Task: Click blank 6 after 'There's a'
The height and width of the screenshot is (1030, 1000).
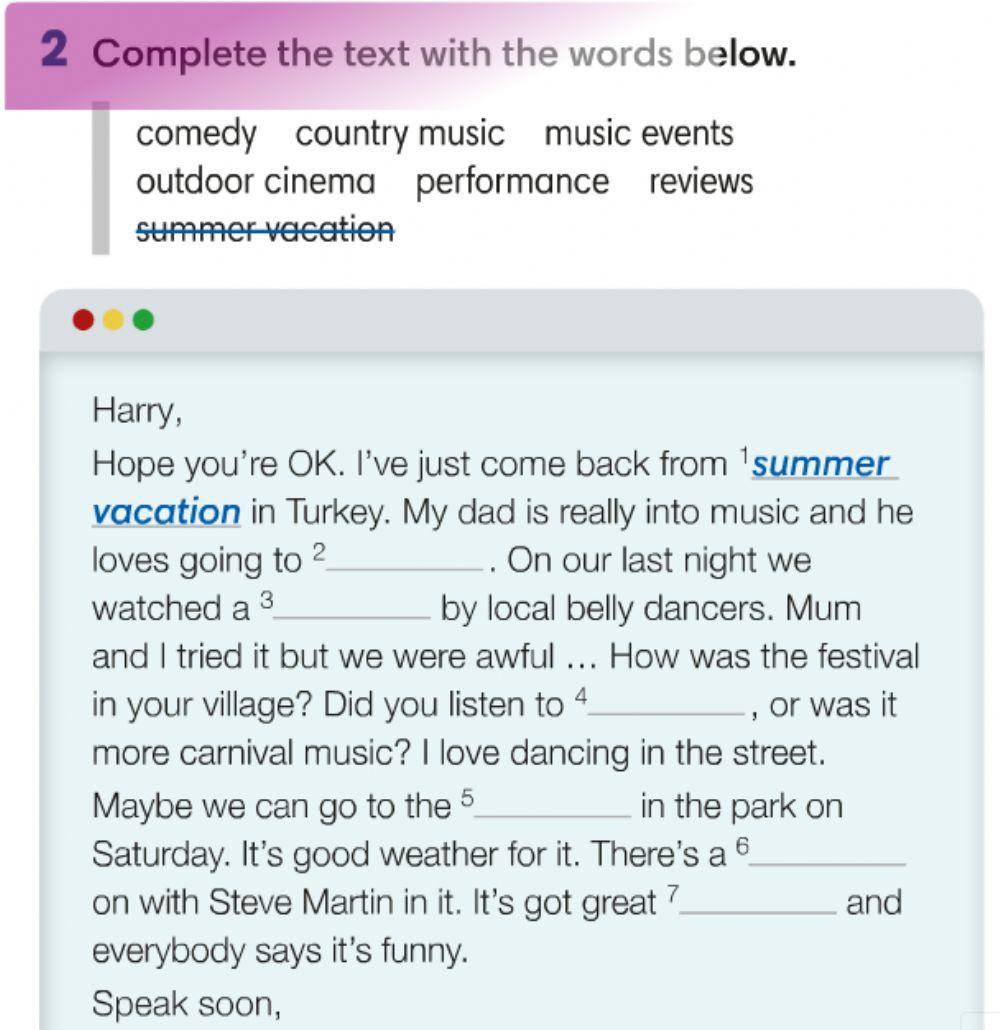Action: (x=827, y=854)
